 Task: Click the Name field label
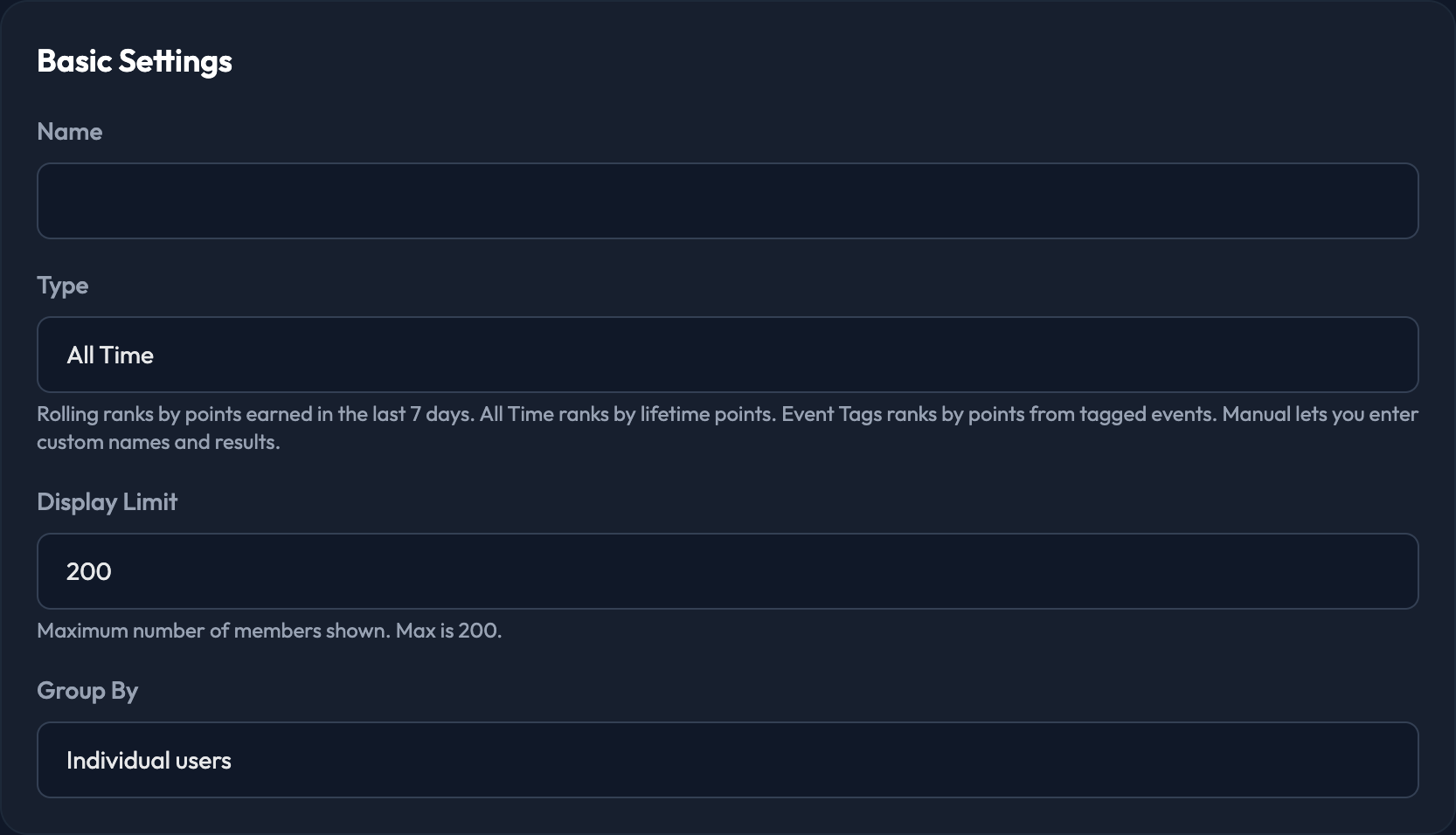click(70, 132)
